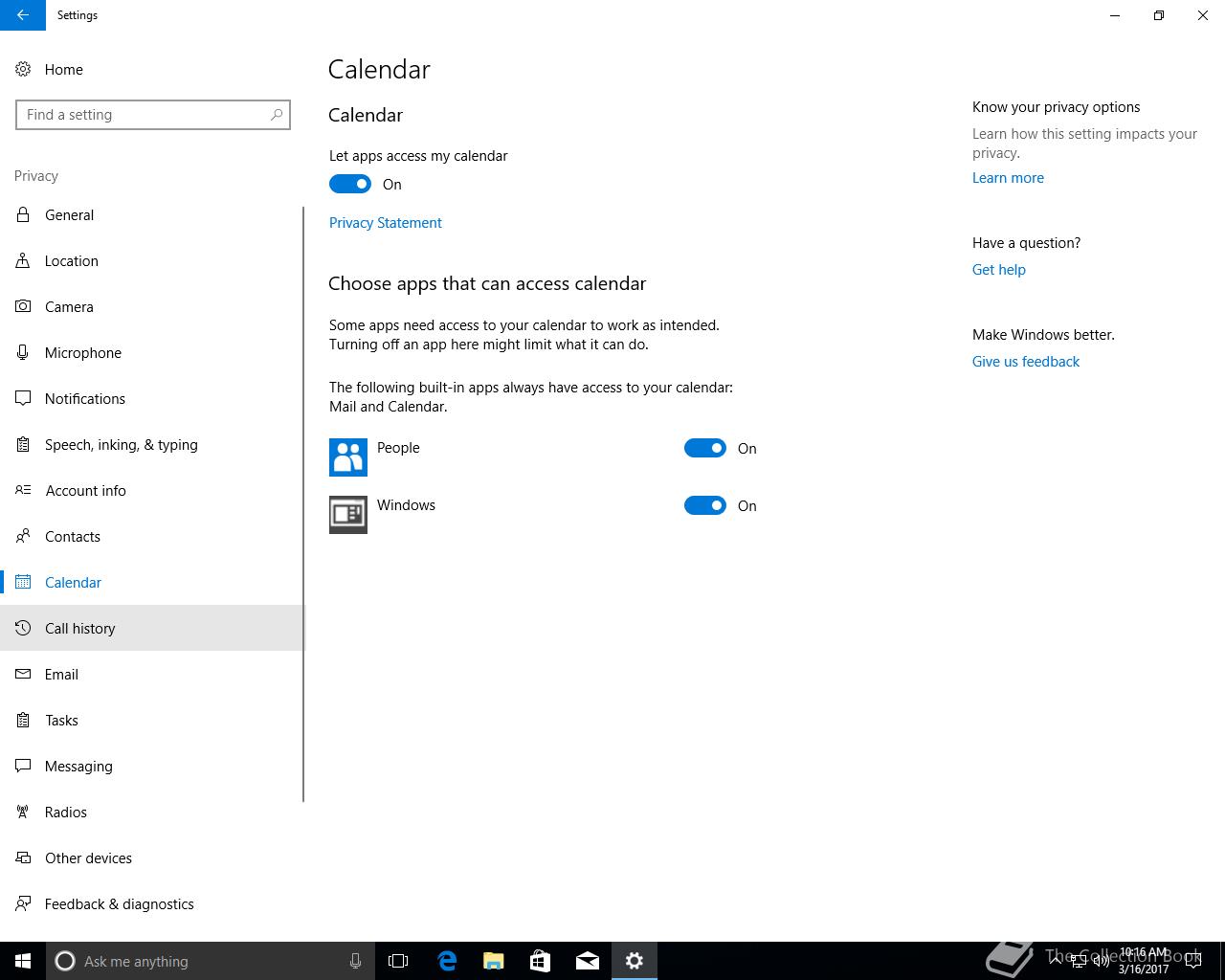Go to Settings Home
Viewport: 1225px width, 980px height.
[151, 69]
